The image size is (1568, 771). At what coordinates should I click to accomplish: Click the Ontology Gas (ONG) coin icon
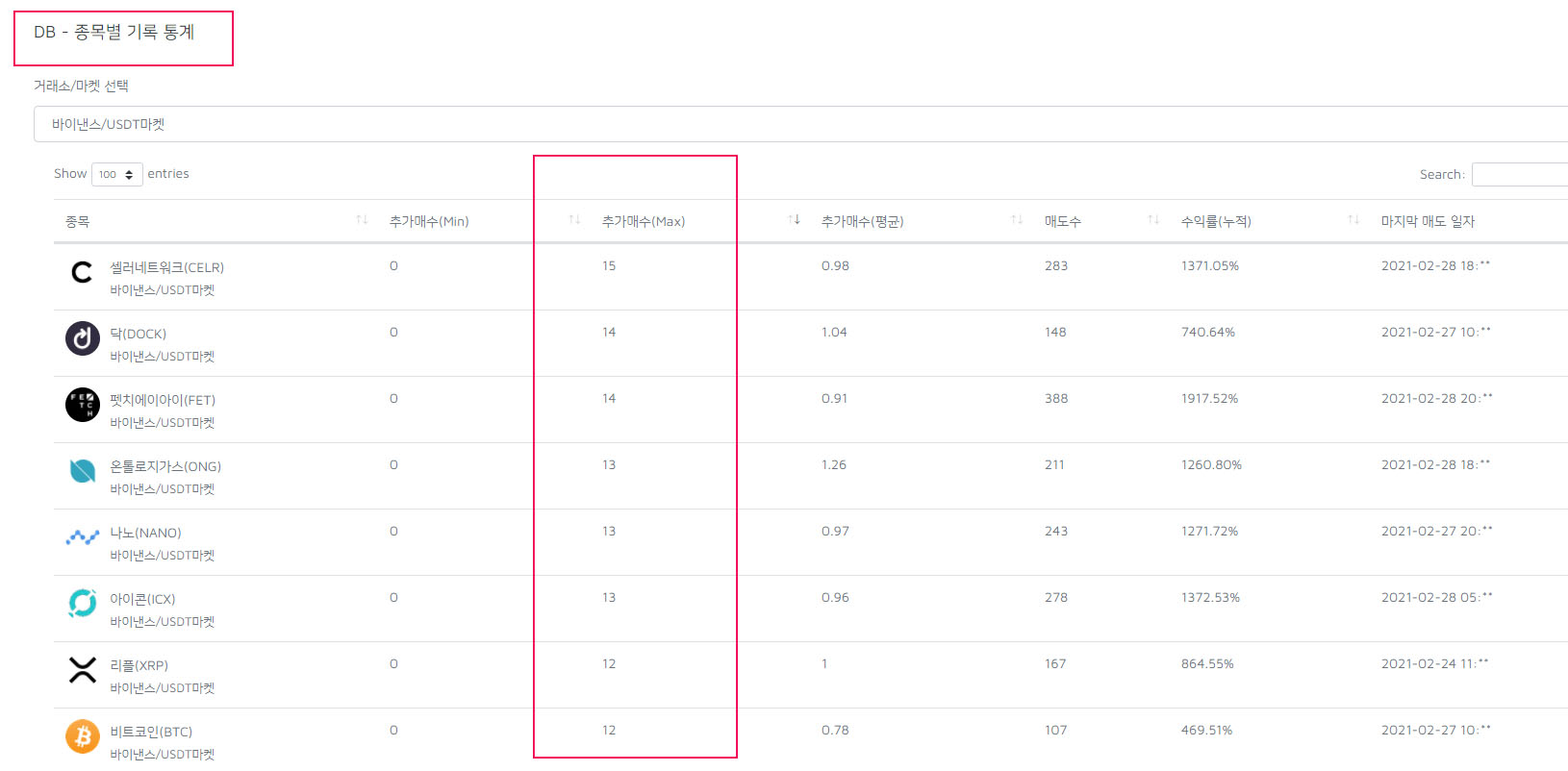(x=83, y=471)
